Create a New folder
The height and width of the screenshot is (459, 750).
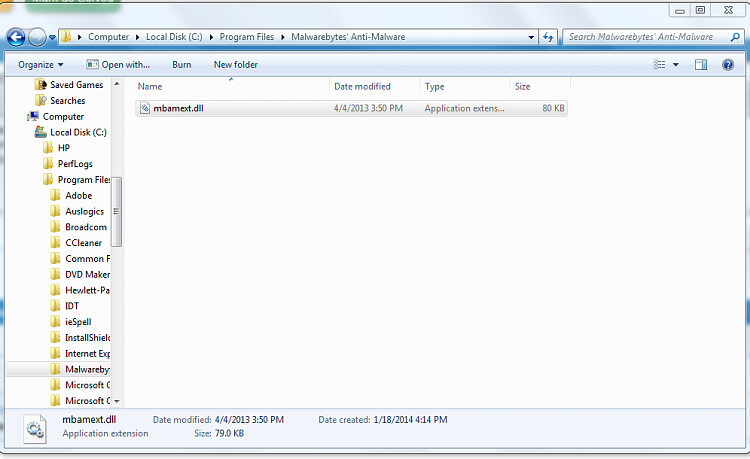pos(235,65)
